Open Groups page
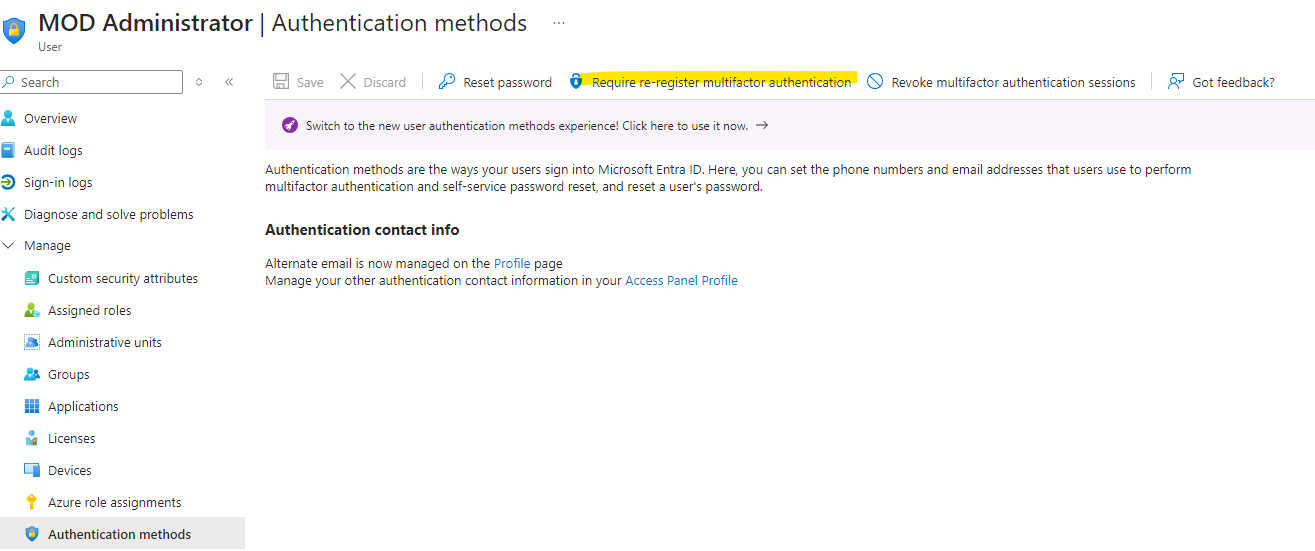Viewport: 1315px width, 551px height. pos(69,374)
